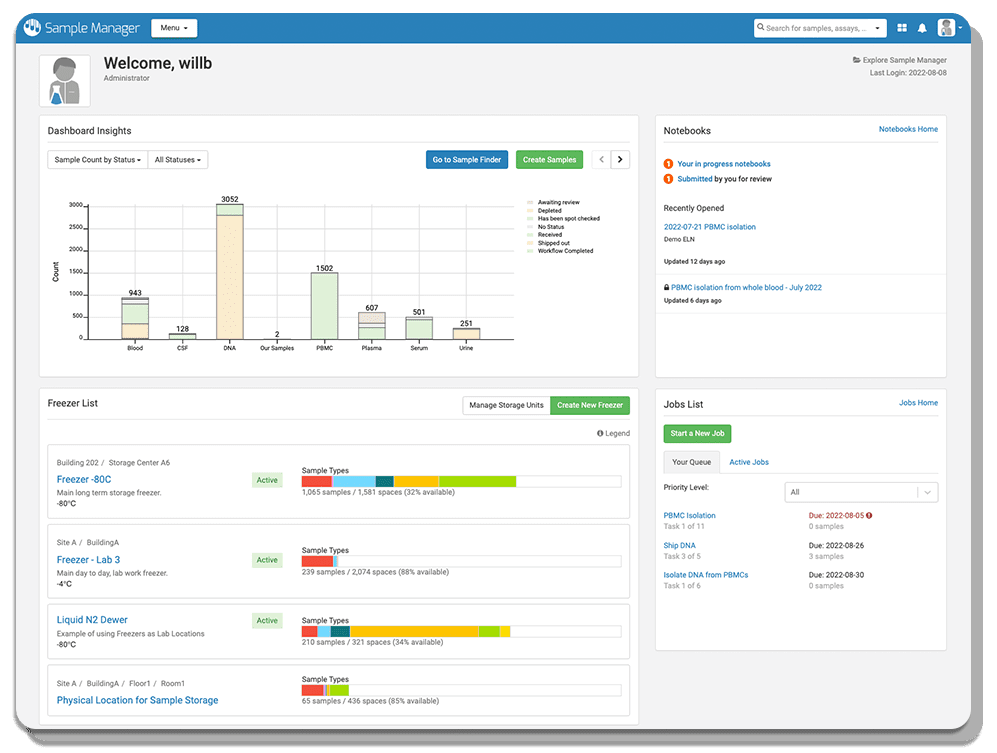This screenshot has height=753, width=997.
Task: Click the user avatar in top bar
Action: pyautogui.click(x=946, y=28)
